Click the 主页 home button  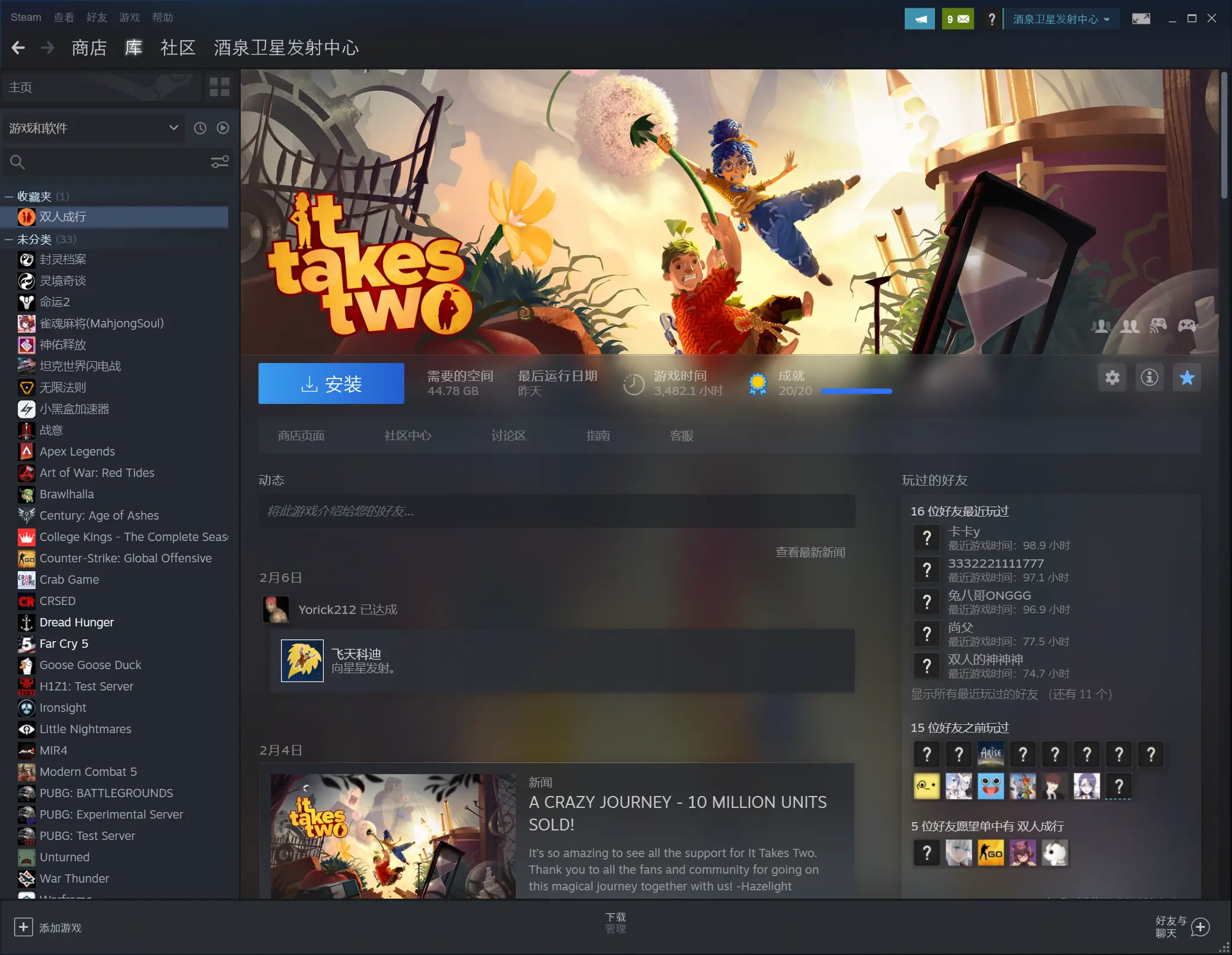point(101,87)
